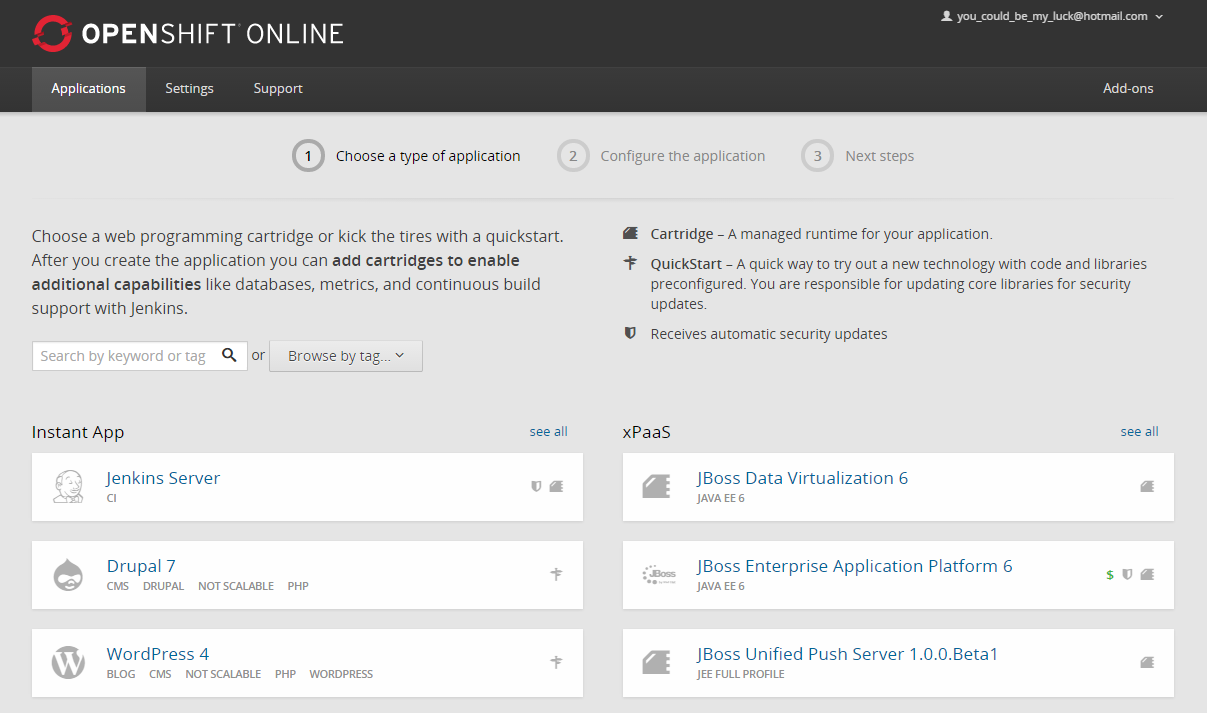Open the Applications tab
The width and height of the screenshot is (1207, 713).
[x=89, y=89]
